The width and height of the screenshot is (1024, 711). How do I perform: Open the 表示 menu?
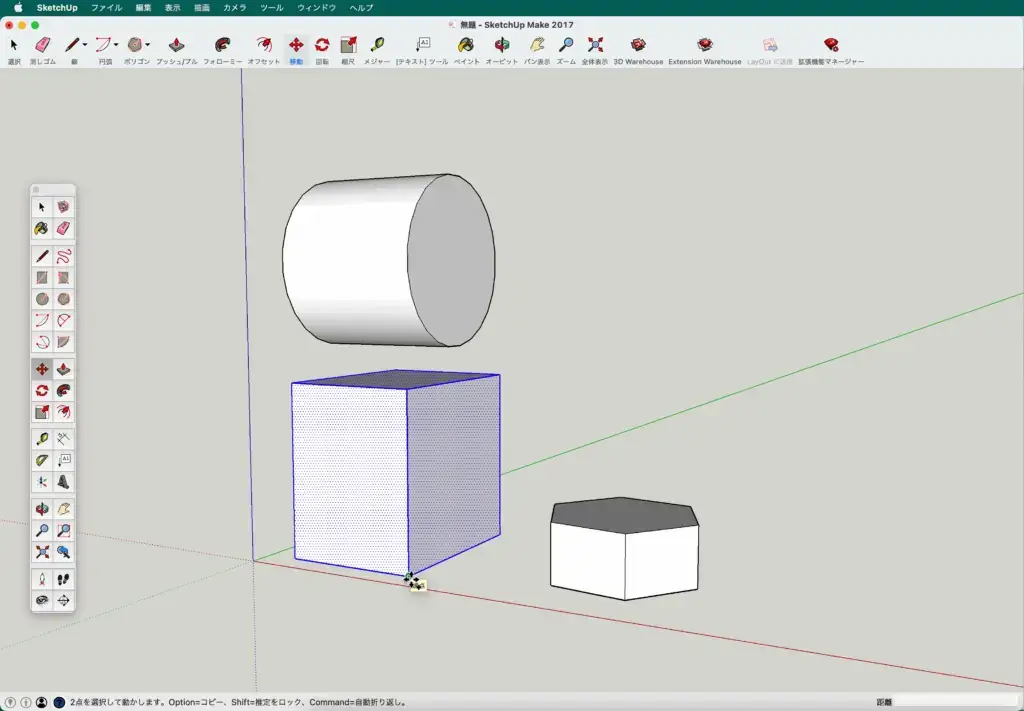pos(172,8)
